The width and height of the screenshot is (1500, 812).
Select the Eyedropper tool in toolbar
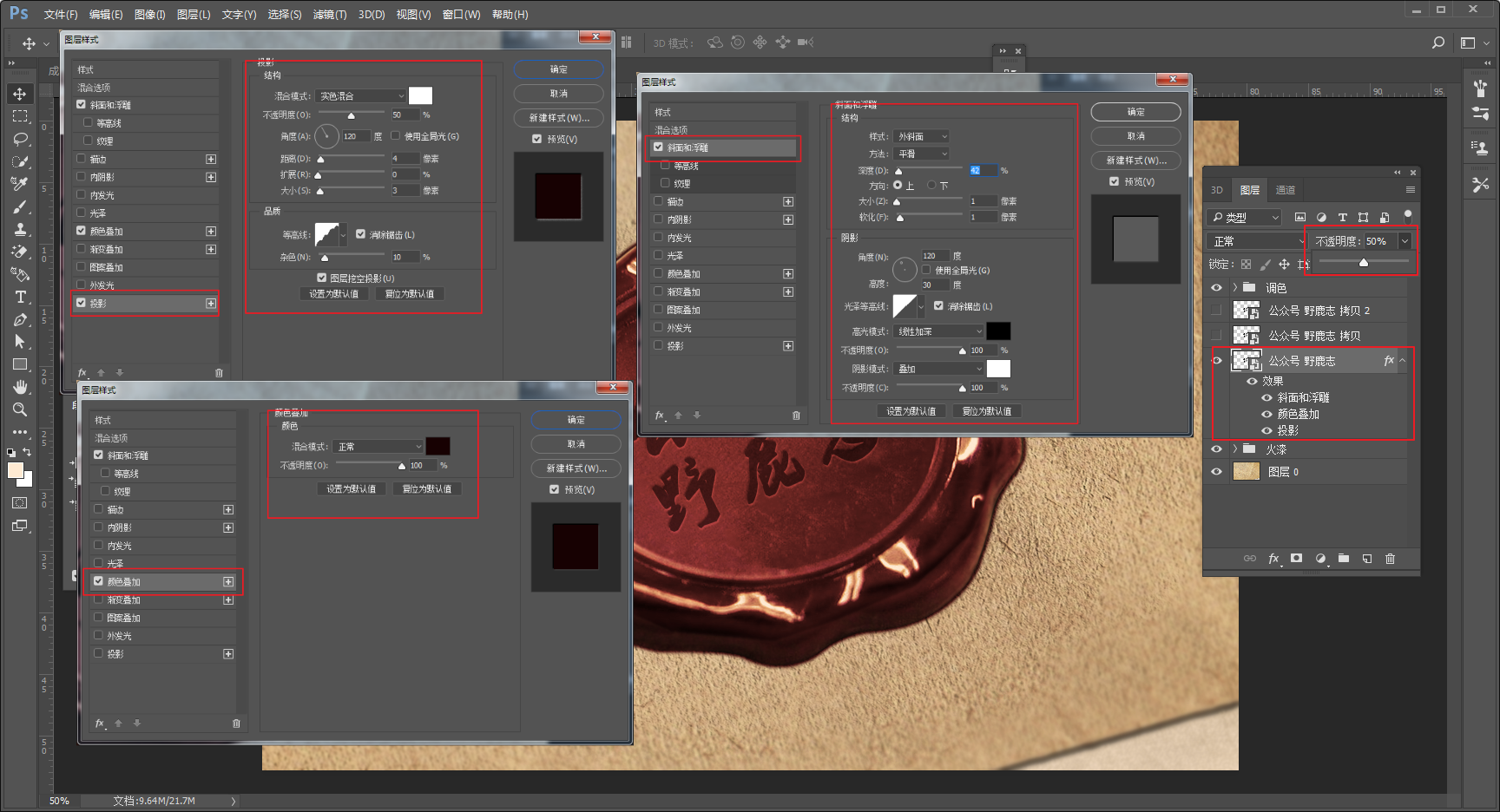[20, 184]
